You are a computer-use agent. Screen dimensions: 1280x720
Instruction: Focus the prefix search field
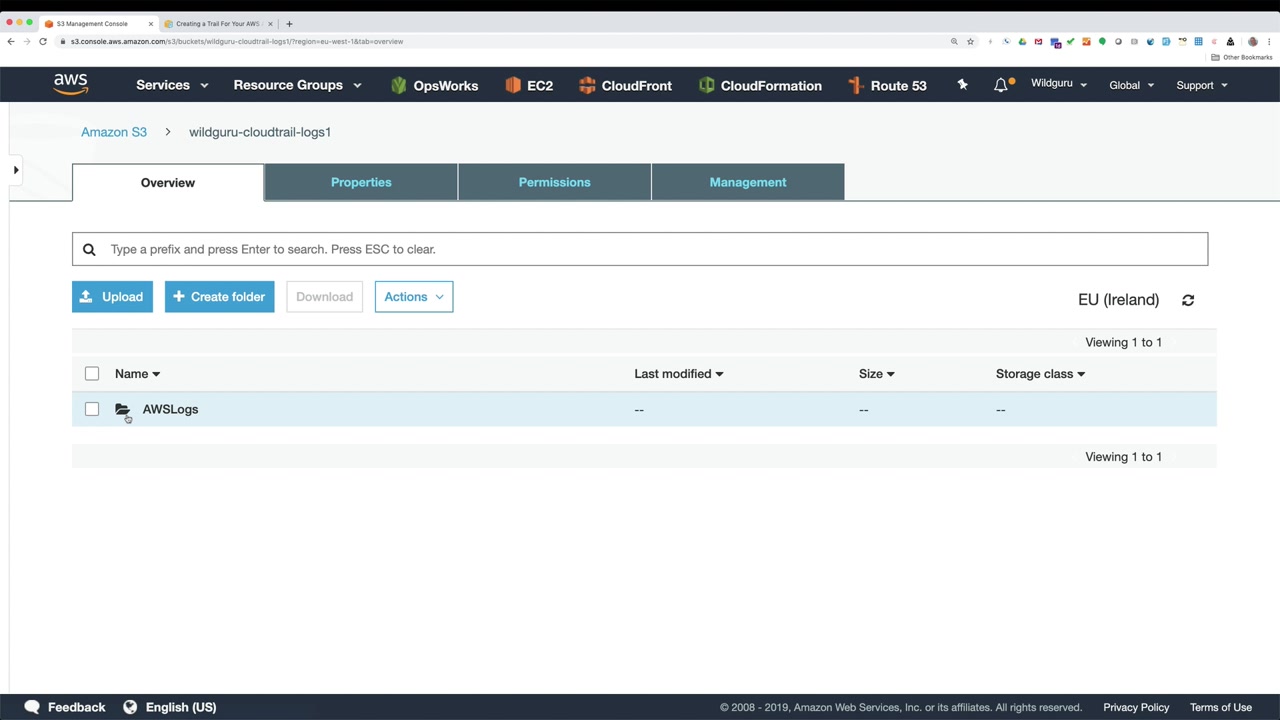640,249
